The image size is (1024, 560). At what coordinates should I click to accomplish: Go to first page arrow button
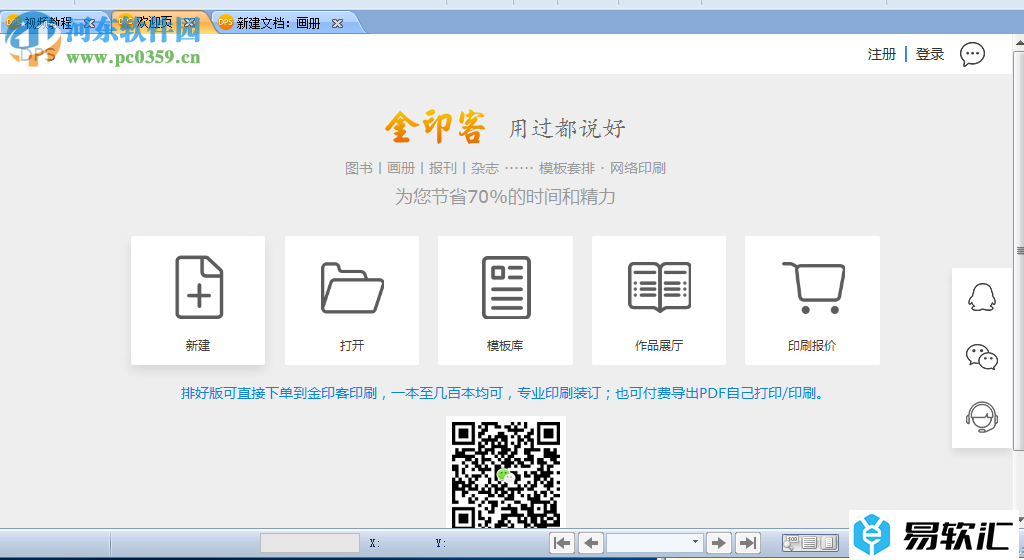(x=562, y=543)
